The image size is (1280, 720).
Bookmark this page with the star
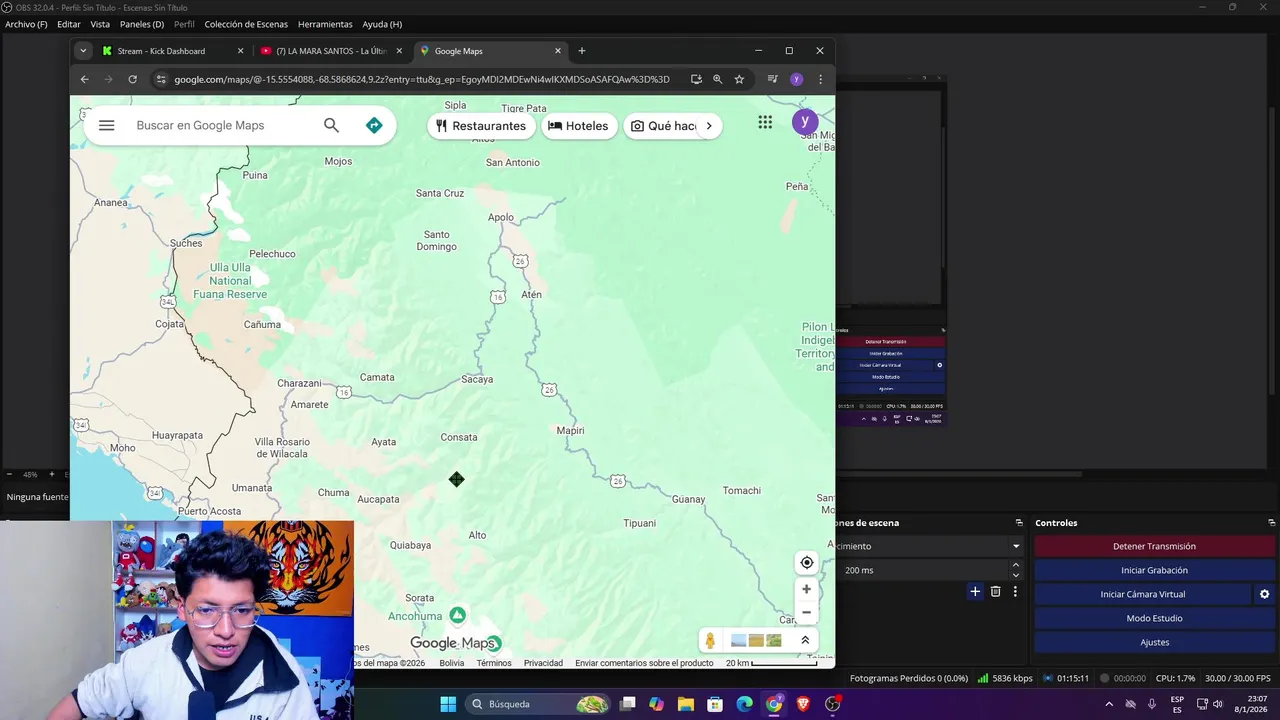pyautogui.click(x=739, y=79)
